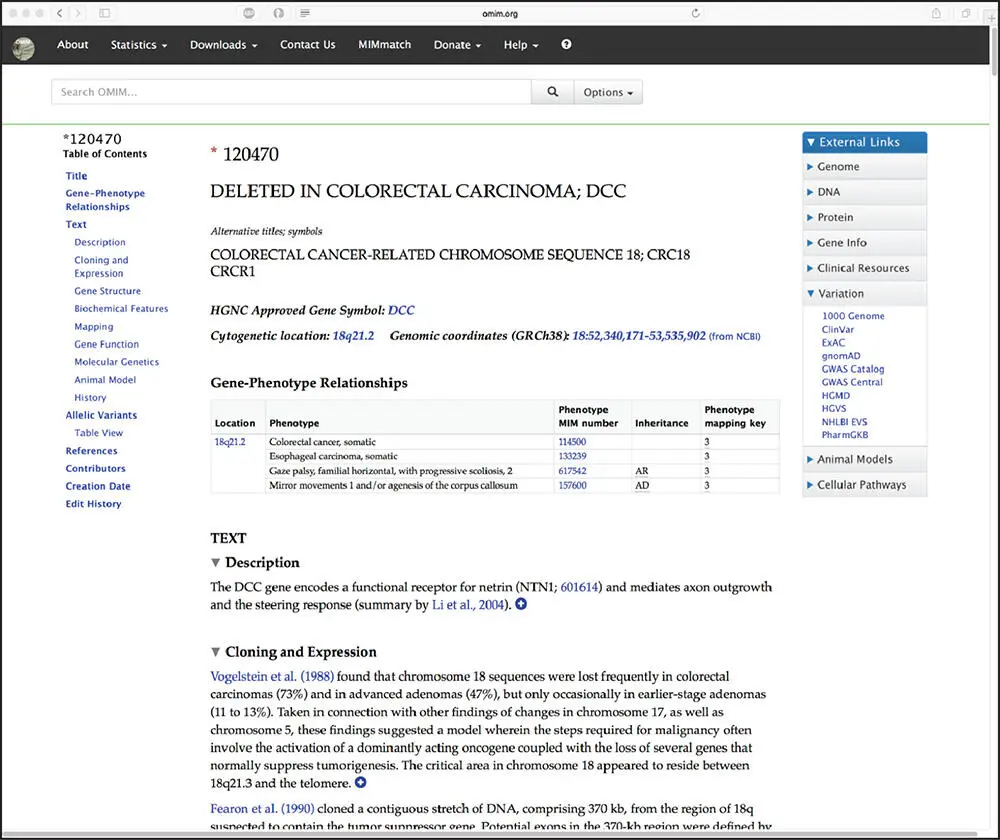
Task: Open the Statistics menu
Action: [138, 45]
